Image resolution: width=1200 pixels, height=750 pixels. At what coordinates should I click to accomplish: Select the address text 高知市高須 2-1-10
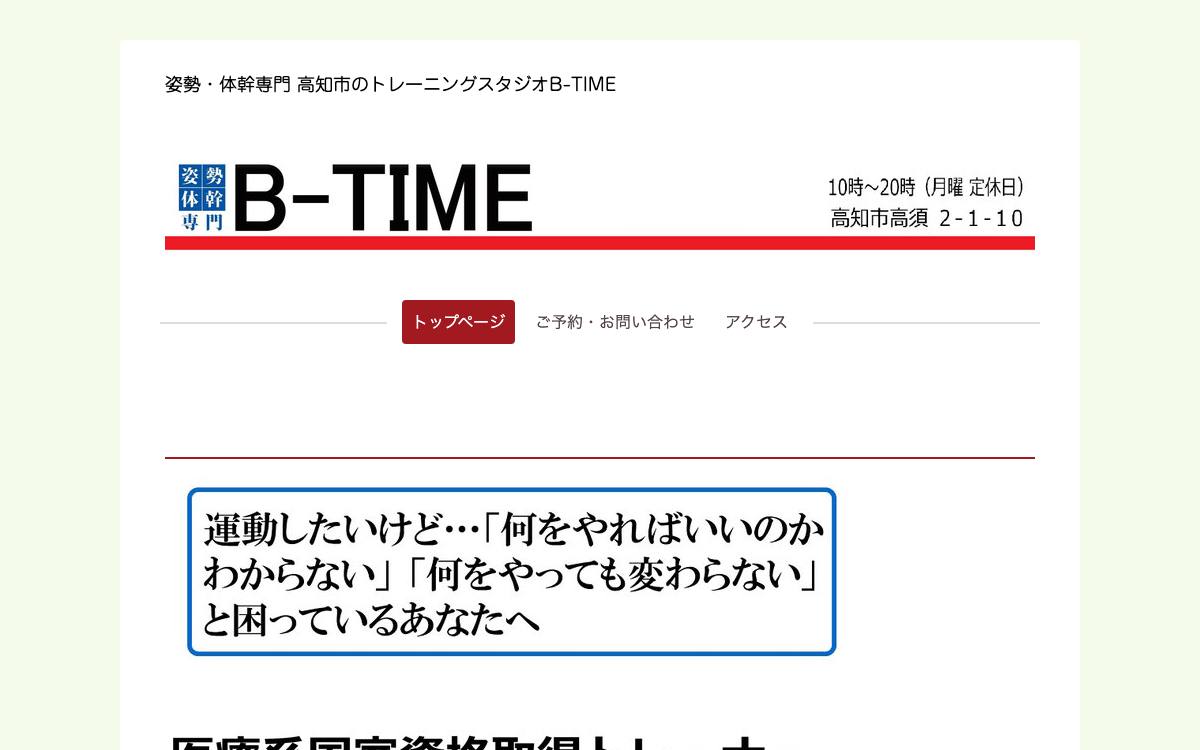927,218
